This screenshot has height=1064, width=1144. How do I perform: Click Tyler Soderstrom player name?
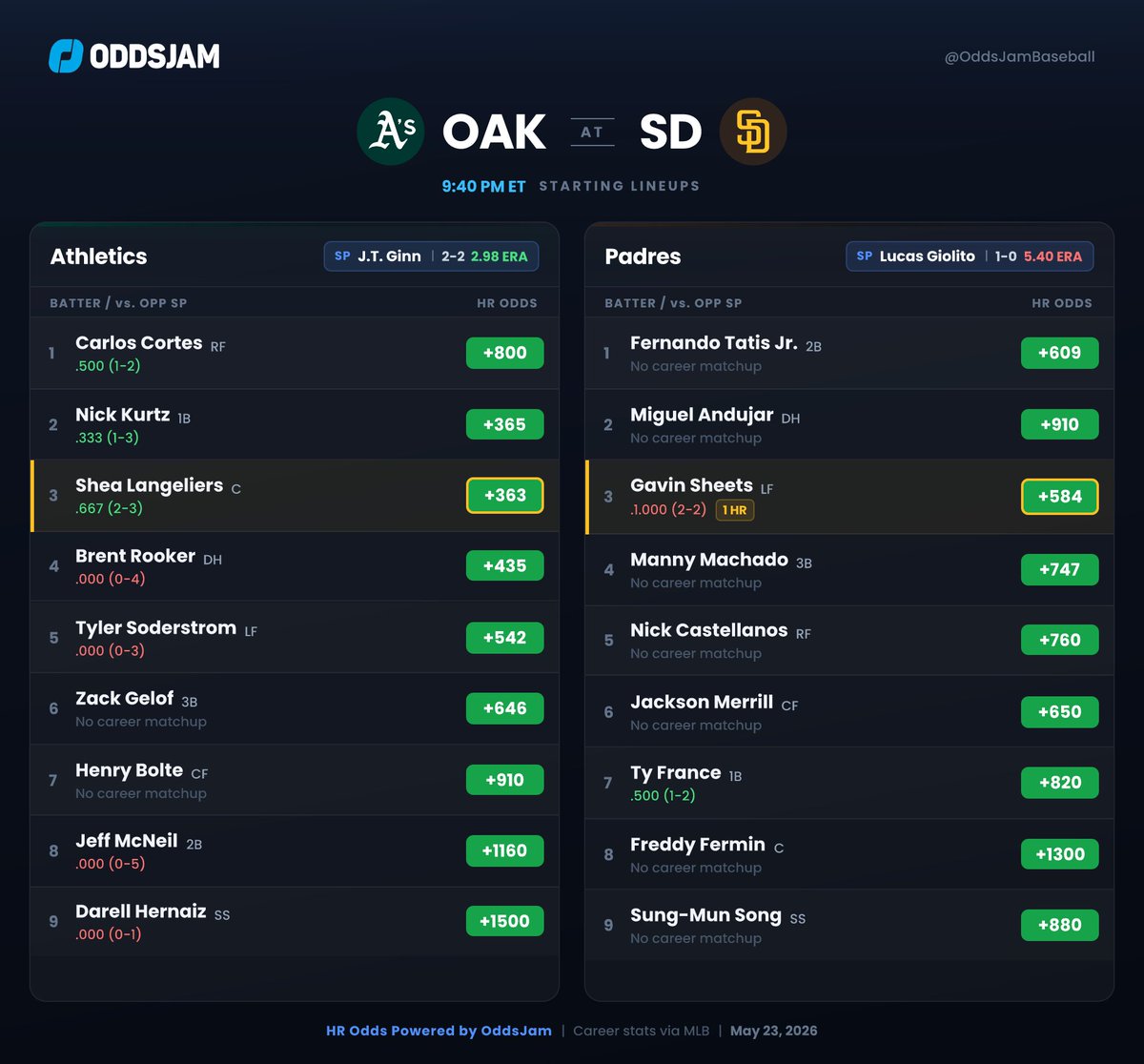156,628
